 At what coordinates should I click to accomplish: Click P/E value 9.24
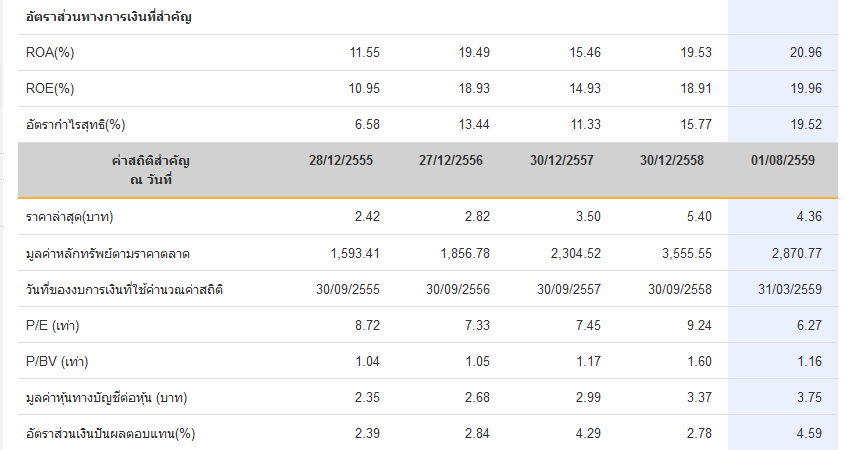699,325
